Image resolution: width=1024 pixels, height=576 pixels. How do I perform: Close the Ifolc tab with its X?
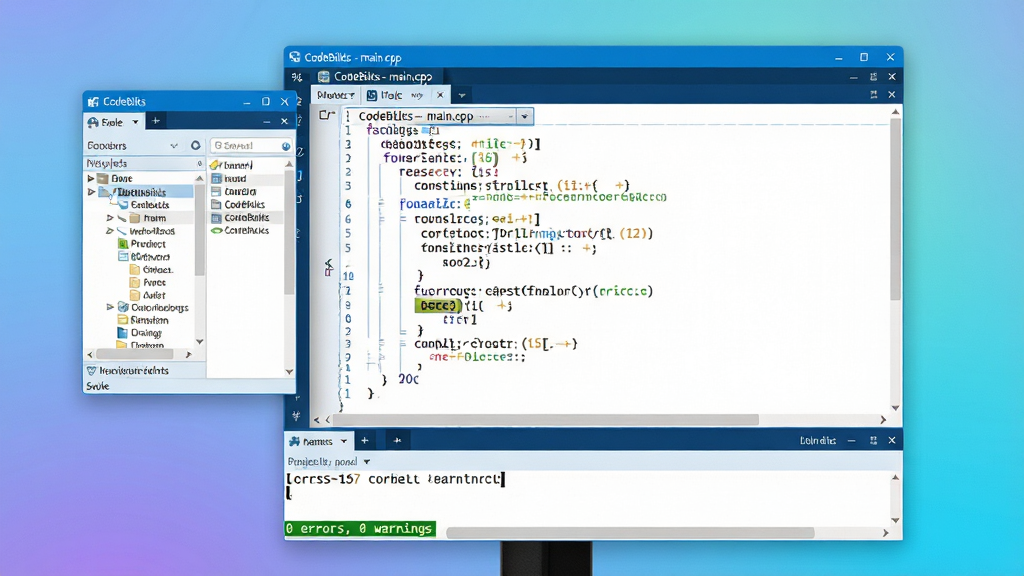[440, 95]
